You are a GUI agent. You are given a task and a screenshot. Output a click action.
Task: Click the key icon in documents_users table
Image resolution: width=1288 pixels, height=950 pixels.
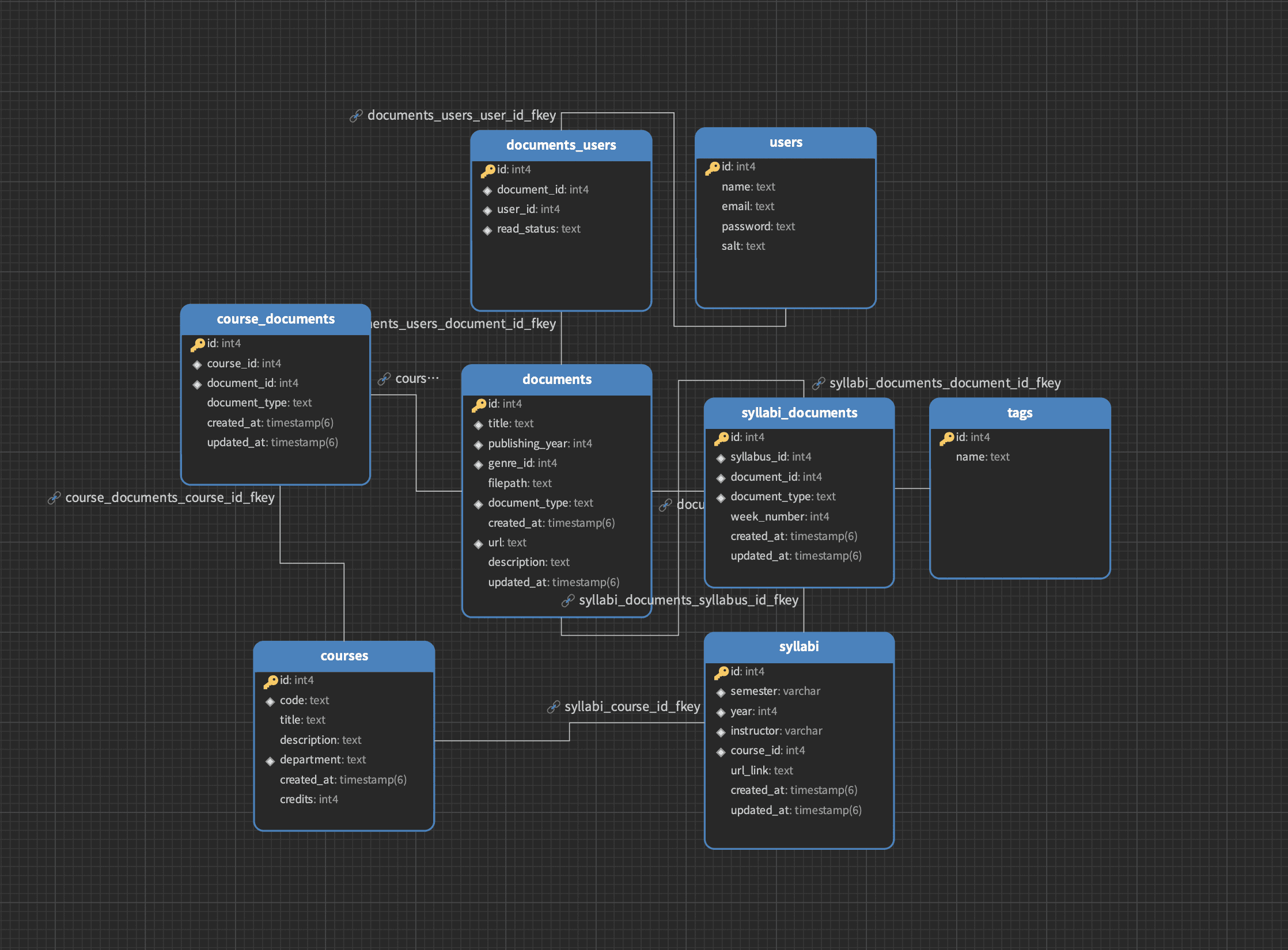click(487, 170)
